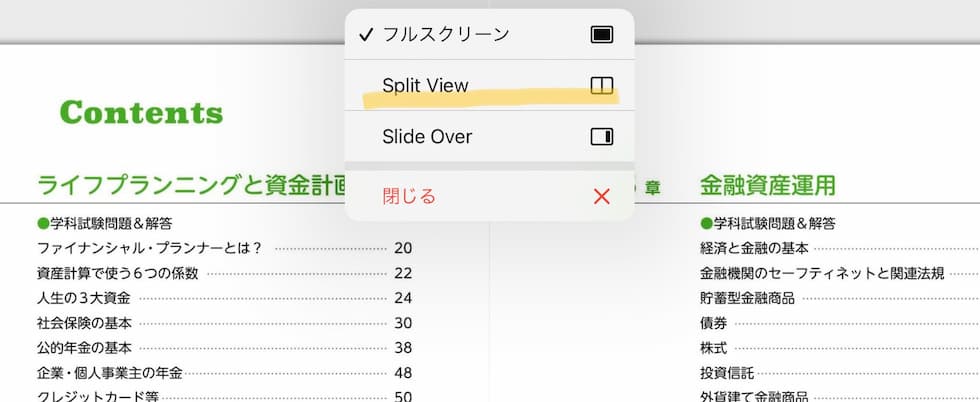Click the Split View two-pane icon

(x=601, y=86)
